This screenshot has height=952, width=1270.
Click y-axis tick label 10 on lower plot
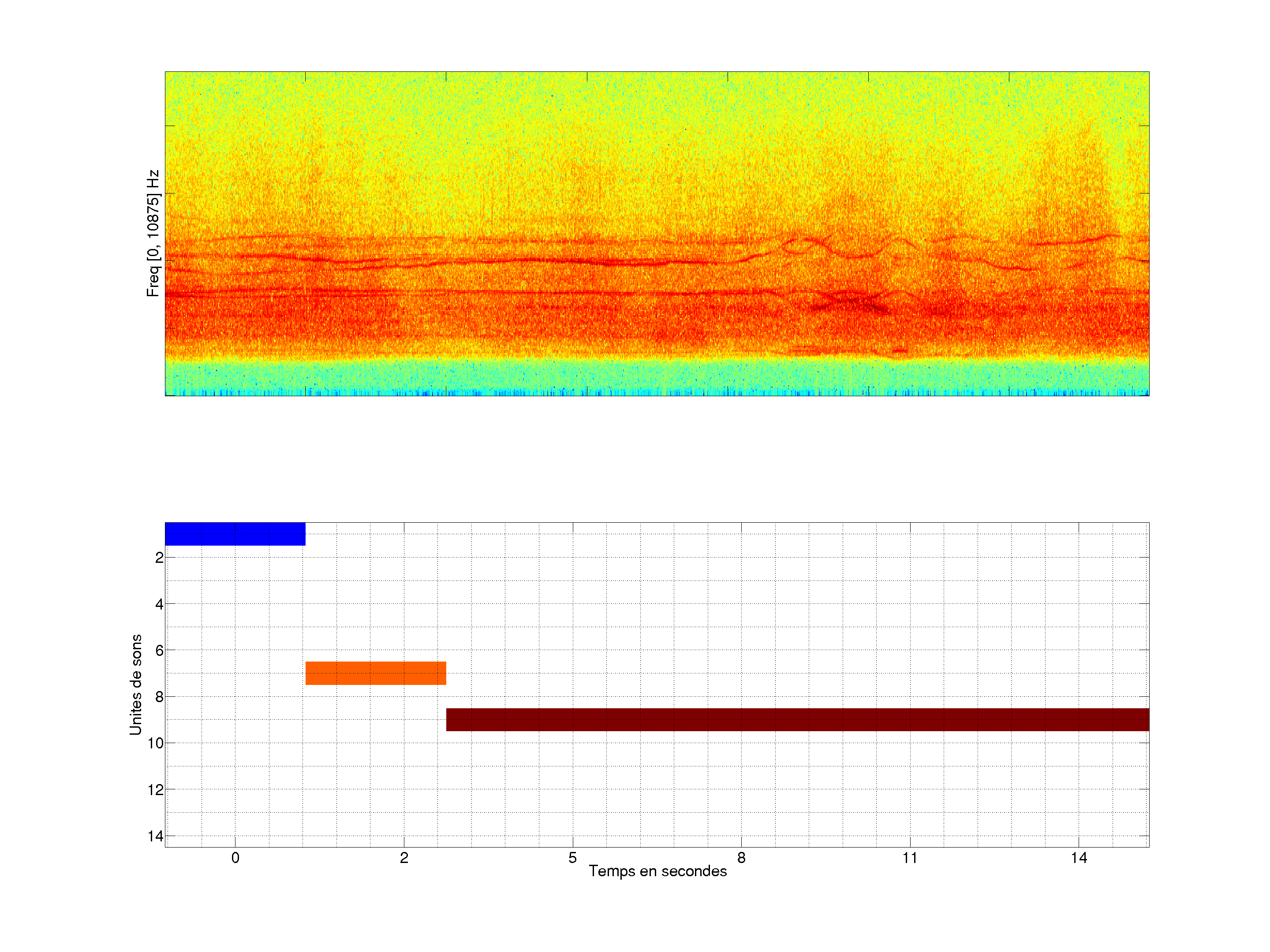tap(156, 744)
